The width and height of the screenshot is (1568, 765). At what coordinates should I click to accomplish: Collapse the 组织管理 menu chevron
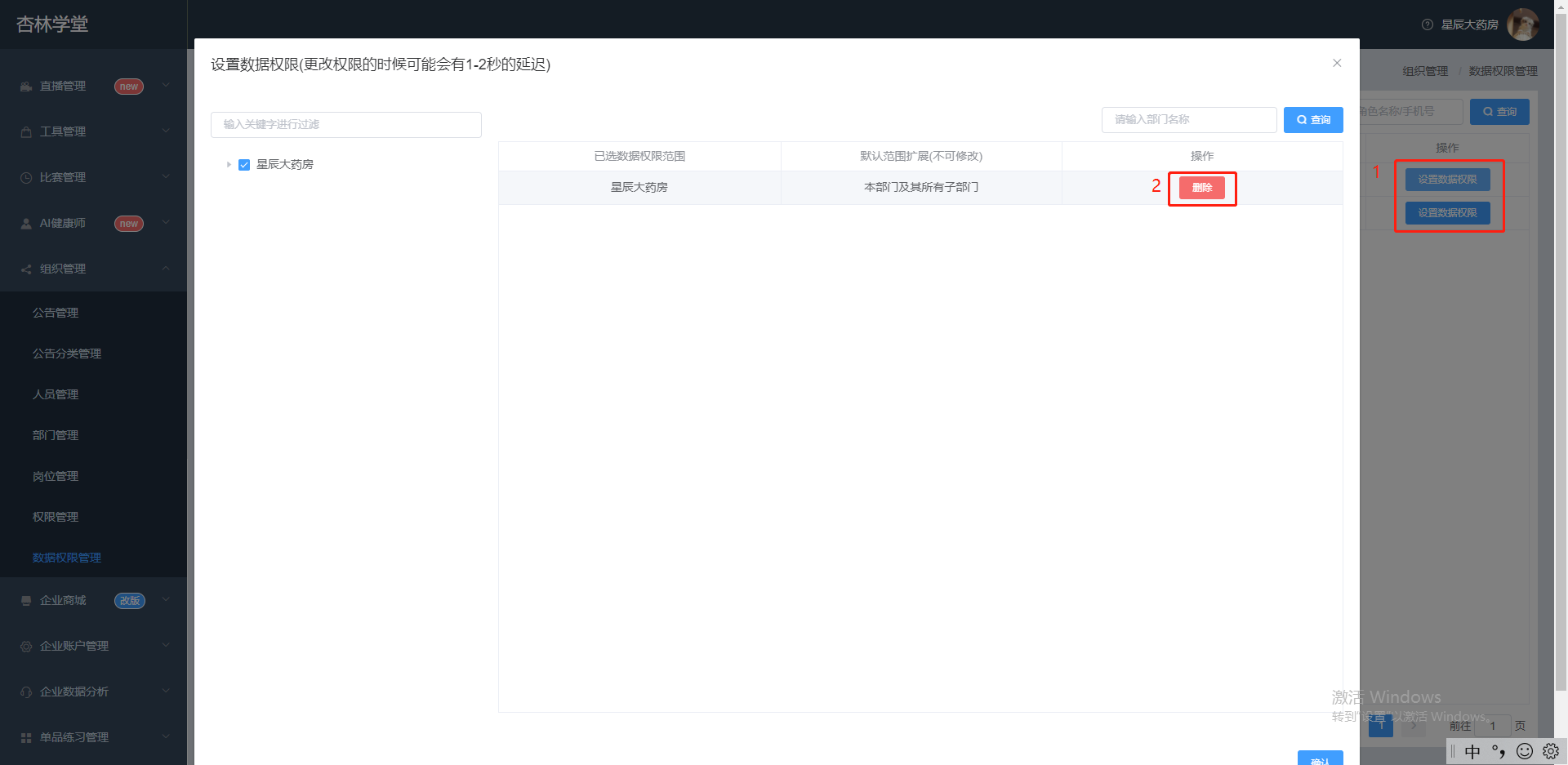[166, 268]
